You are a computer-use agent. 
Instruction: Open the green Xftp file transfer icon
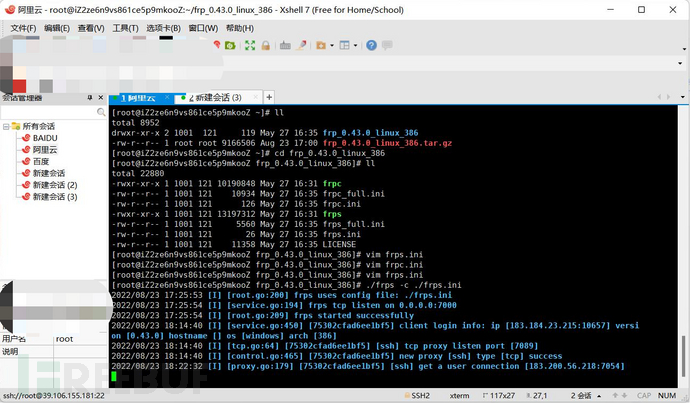pos(230,45)
